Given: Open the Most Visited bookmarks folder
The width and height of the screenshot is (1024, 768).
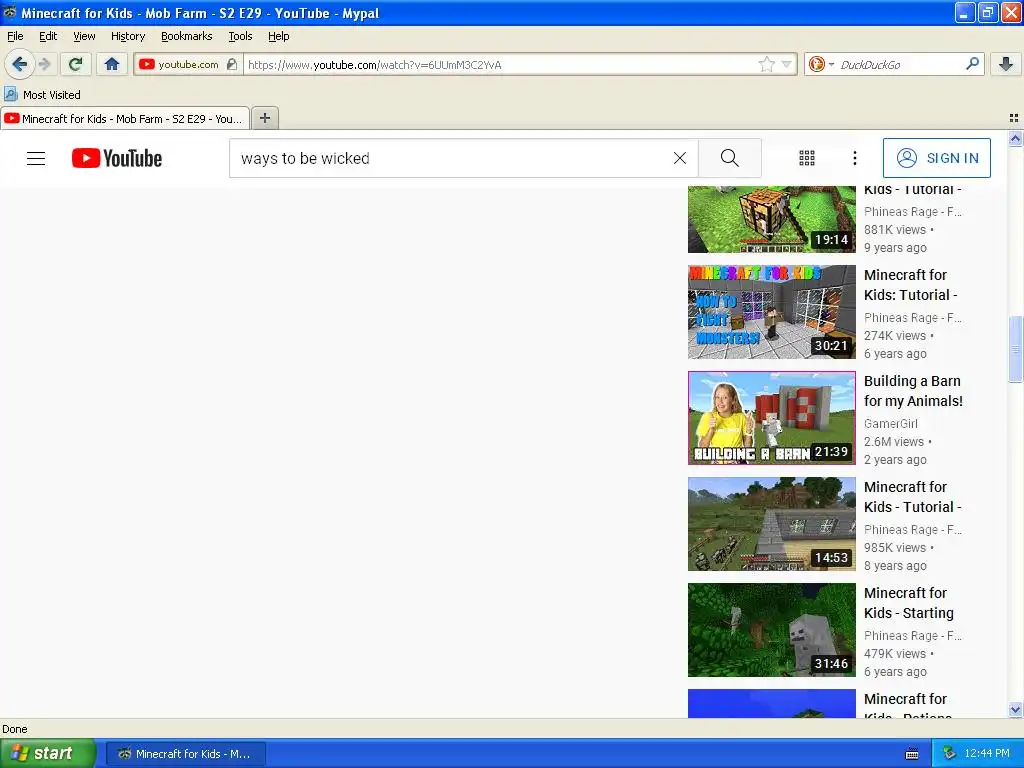Looking at the screenshot, I should pos(42,95).
